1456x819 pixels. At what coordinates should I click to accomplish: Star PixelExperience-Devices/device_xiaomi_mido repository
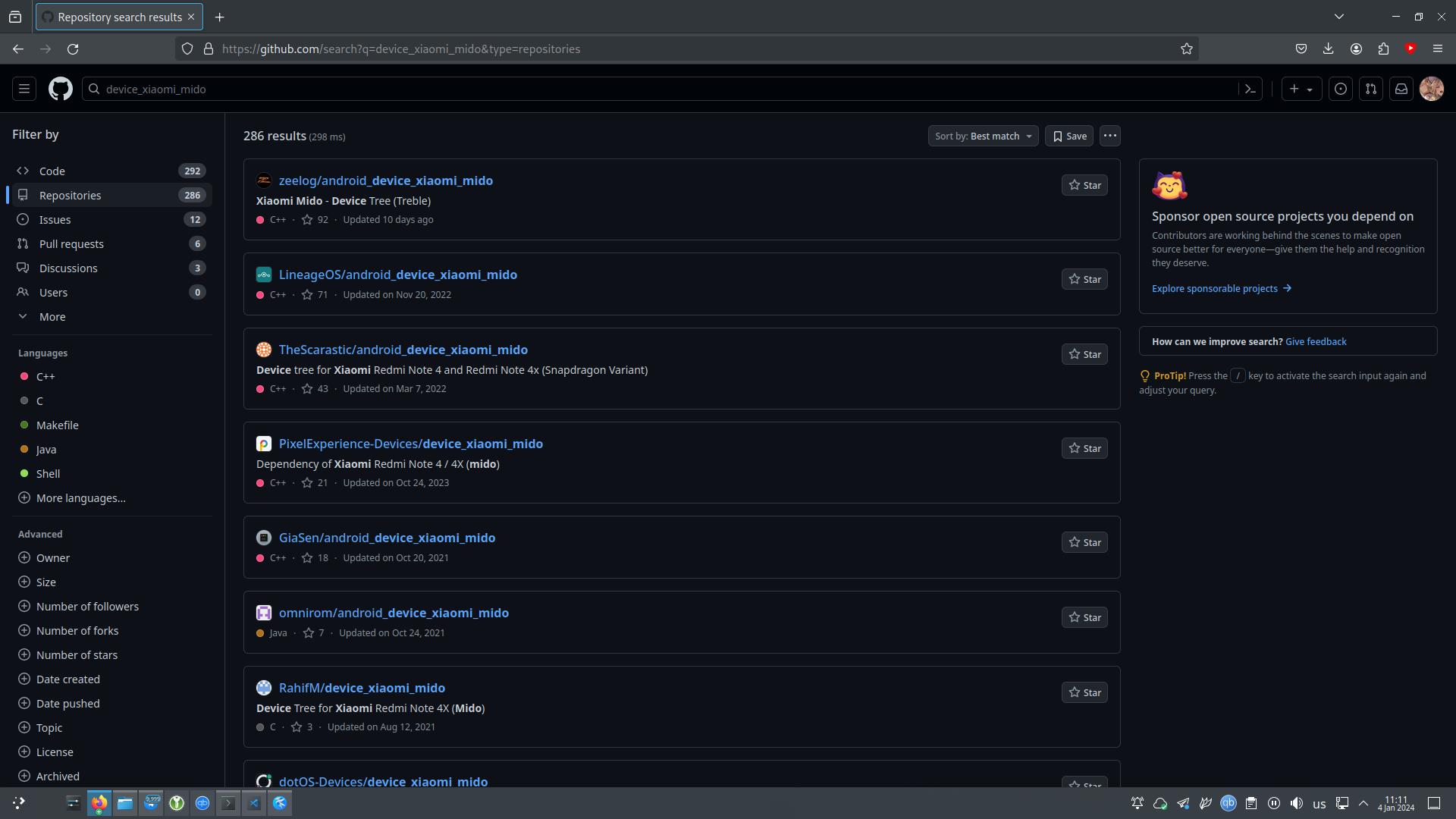click(x=1084, y=448)
